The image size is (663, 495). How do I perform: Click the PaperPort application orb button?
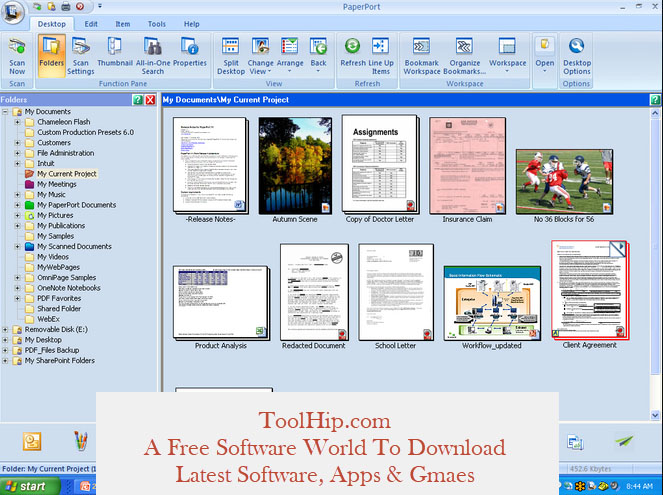(x=13, y=13)
